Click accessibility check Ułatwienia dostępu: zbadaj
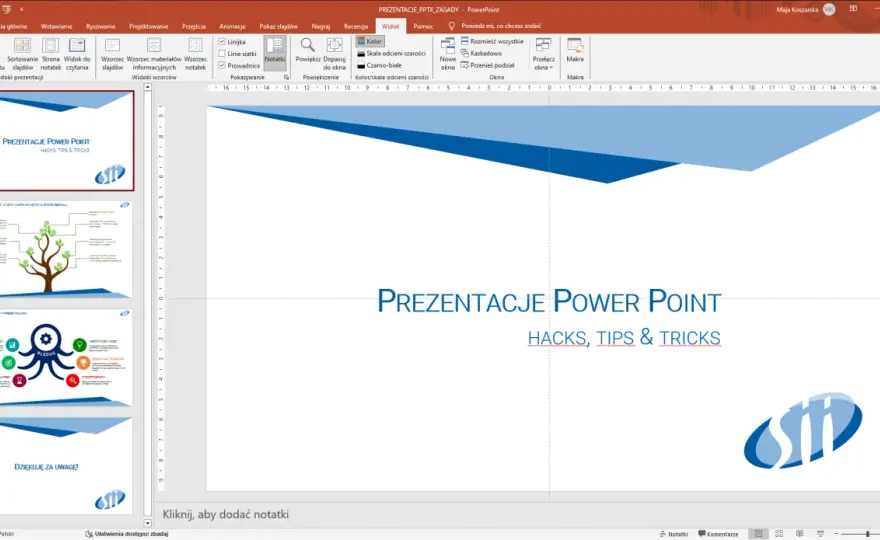 coord(127,534)
